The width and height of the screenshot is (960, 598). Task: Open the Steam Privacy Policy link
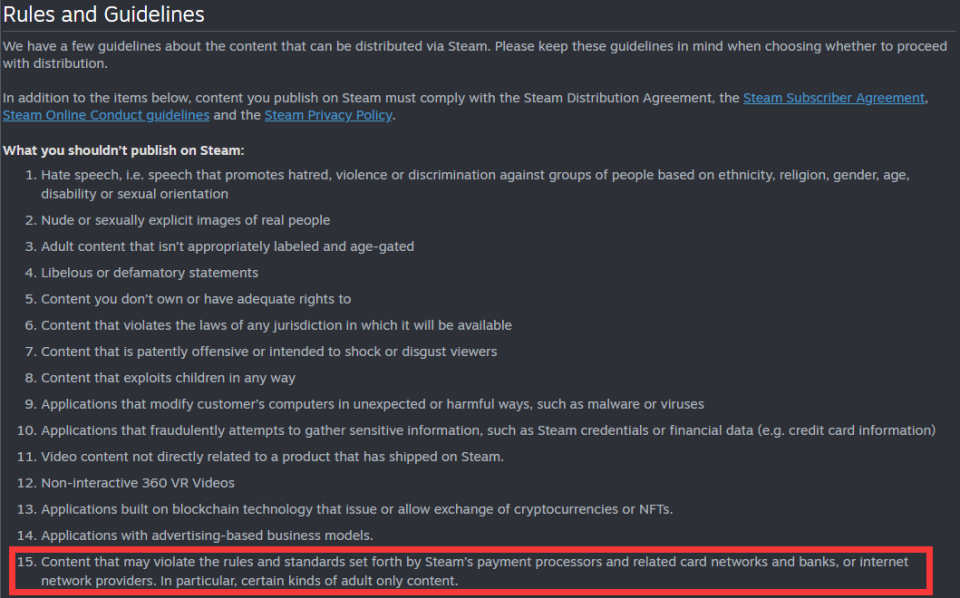(x=328, y=115)
